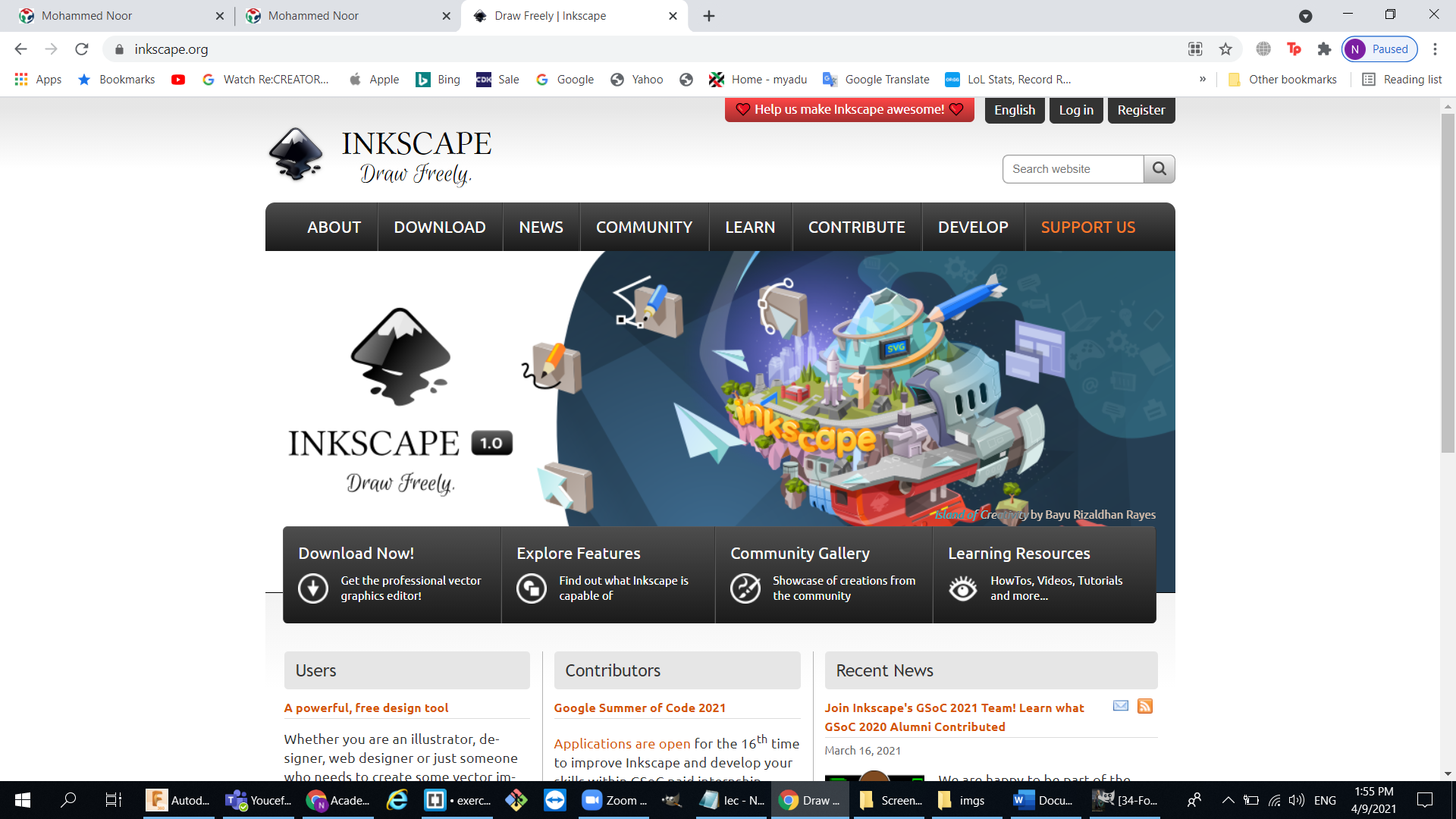The width and height of the screenshot is (1456, 819).
Task: Click the browser back arrow
Action: click(20, 49)
